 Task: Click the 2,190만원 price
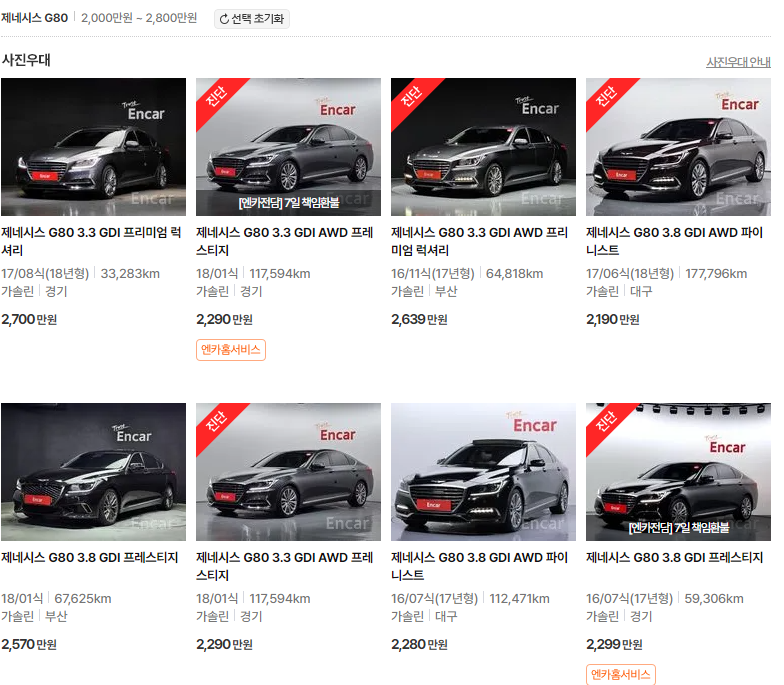[613, 320]
